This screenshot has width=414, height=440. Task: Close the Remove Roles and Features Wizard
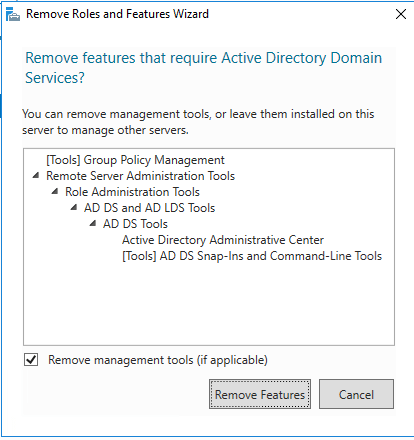point(401,14)
